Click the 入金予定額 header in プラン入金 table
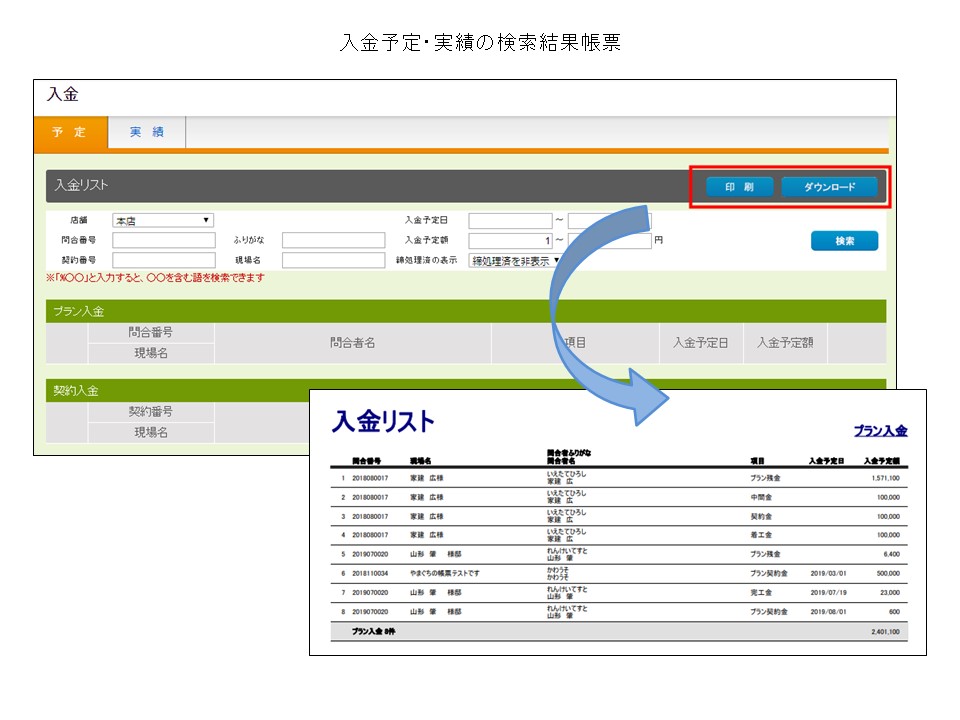The width and height of the screenshot is (960, 720). (x=785, y=343)
